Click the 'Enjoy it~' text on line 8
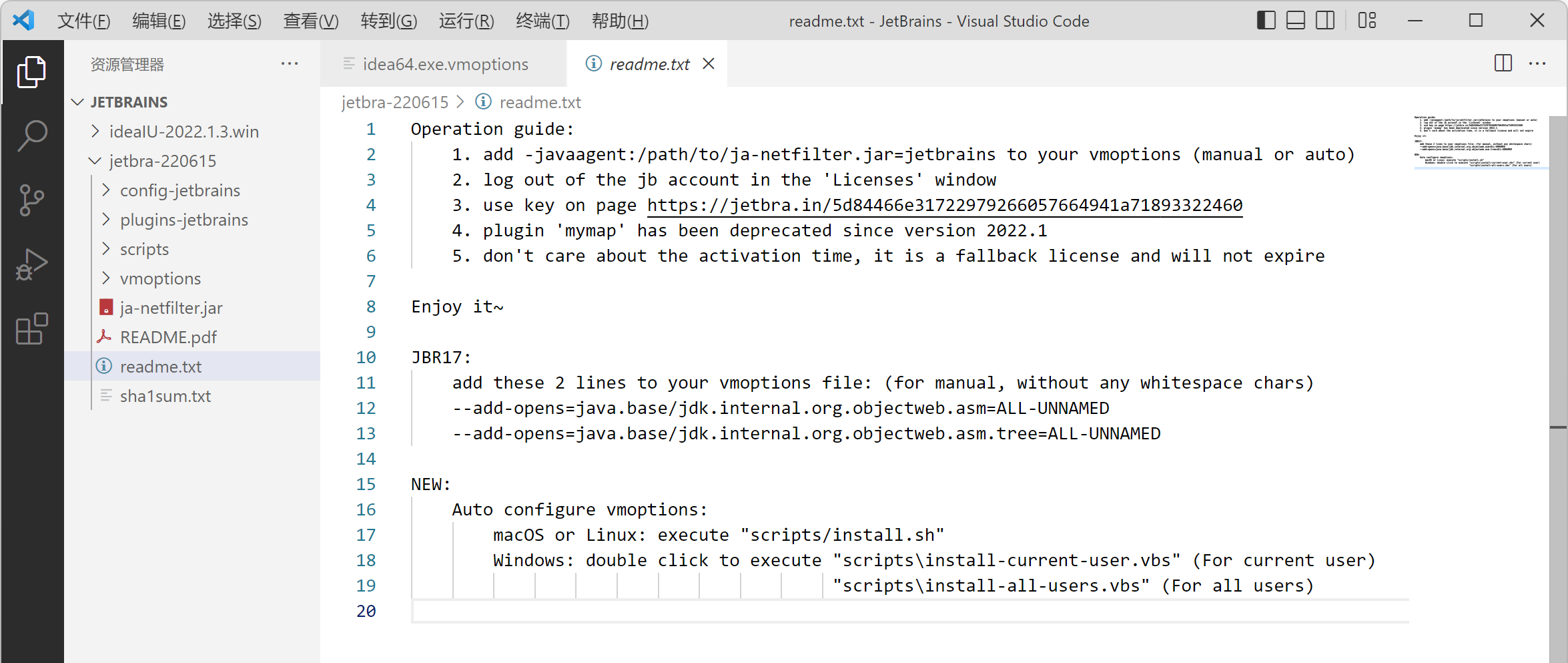Viewport: 1568px width, 663px height. [457, 306]
